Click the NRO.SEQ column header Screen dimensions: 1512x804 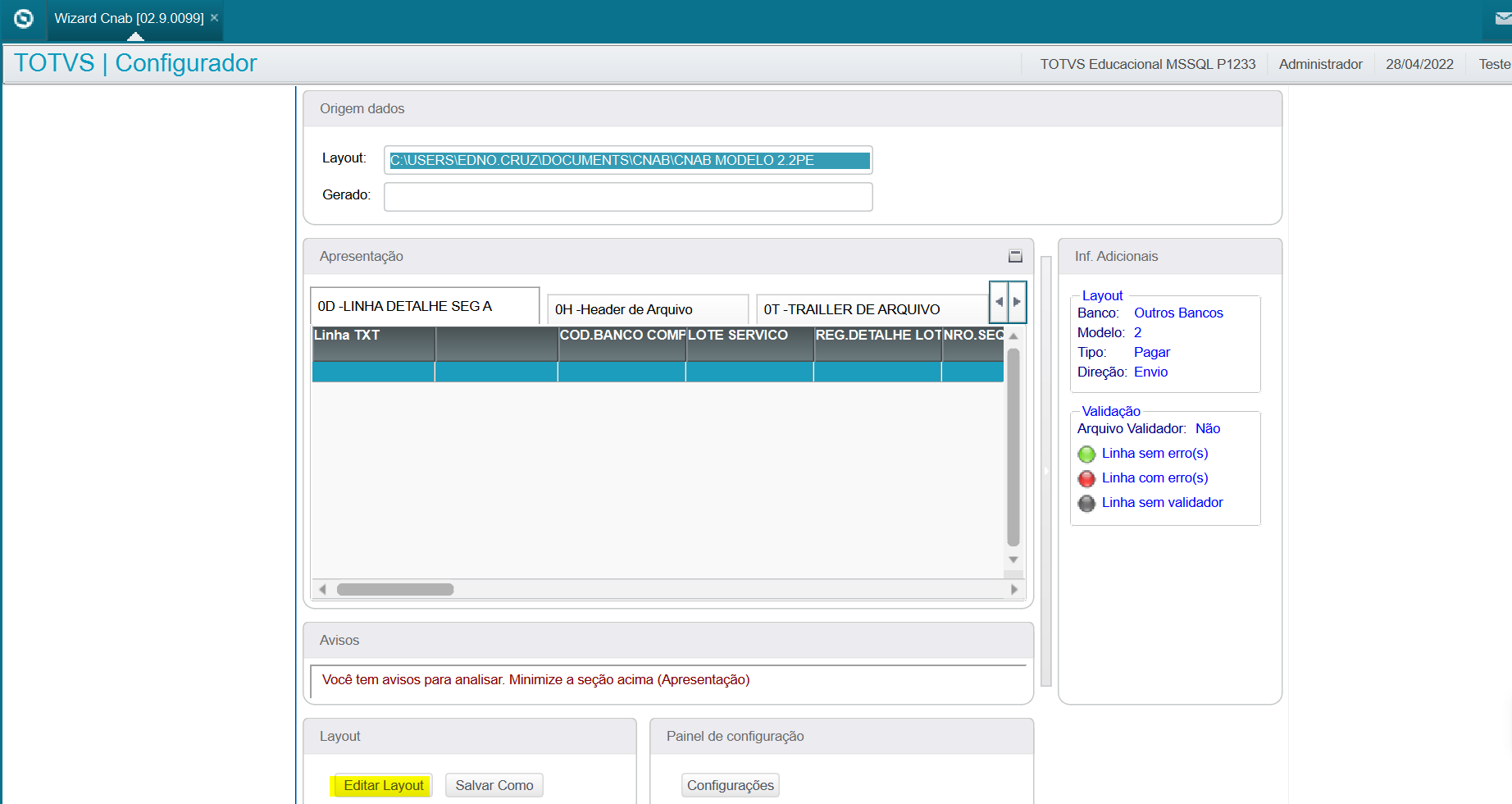pos(972,343)
